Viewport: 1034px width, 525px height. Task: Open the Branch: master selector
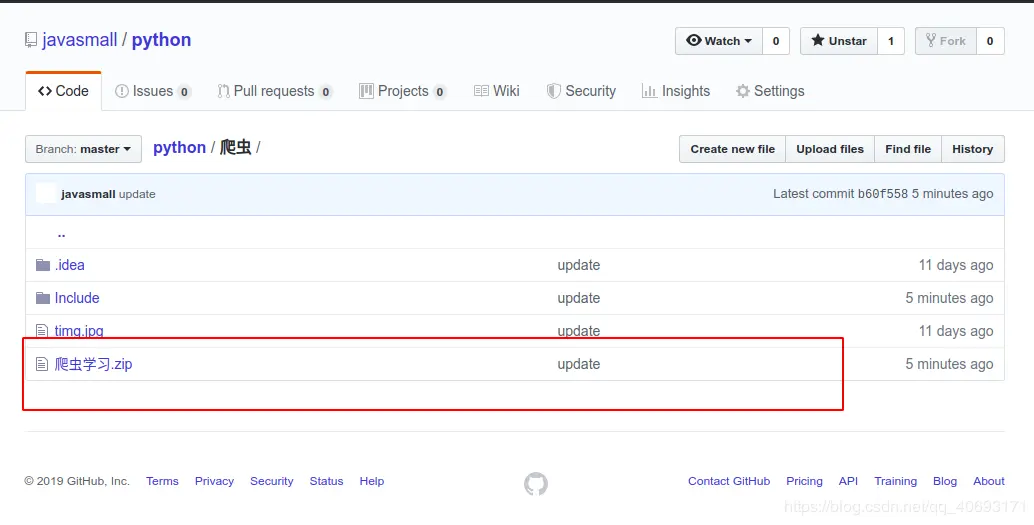pos(84,149)
